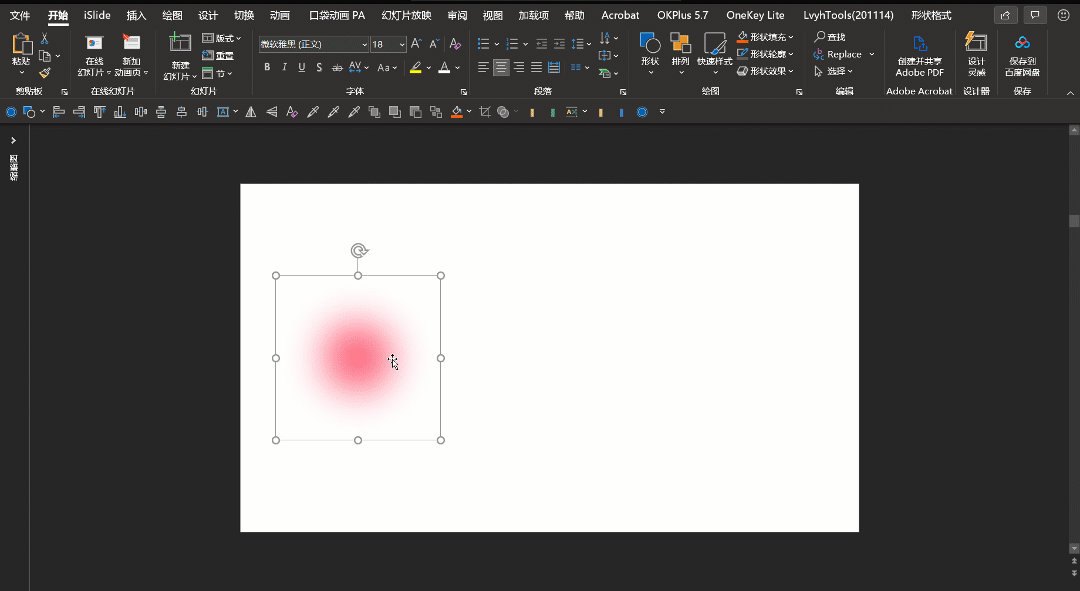This screenshot has height=591, width=1080.
Task: Click the 新建幻灯片 new slide icon
Action: coord(180,43)
